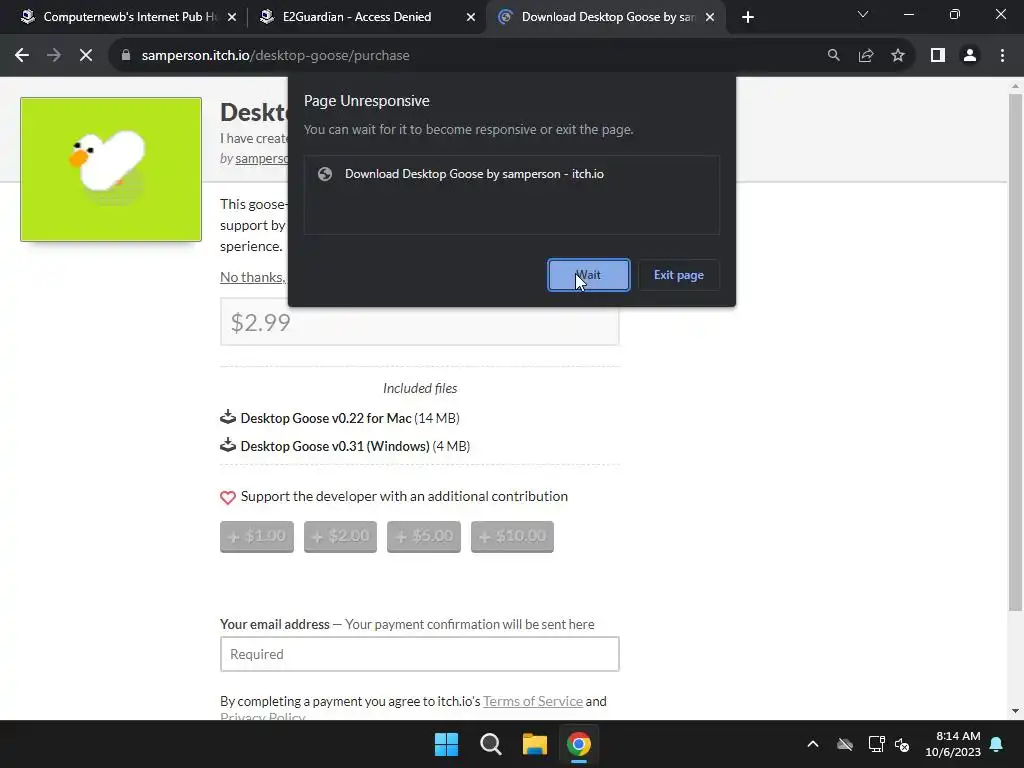Click the globe icon in the unresponsive page list
The width and height of the screenshot is (1024, 768).
(325, 174)
